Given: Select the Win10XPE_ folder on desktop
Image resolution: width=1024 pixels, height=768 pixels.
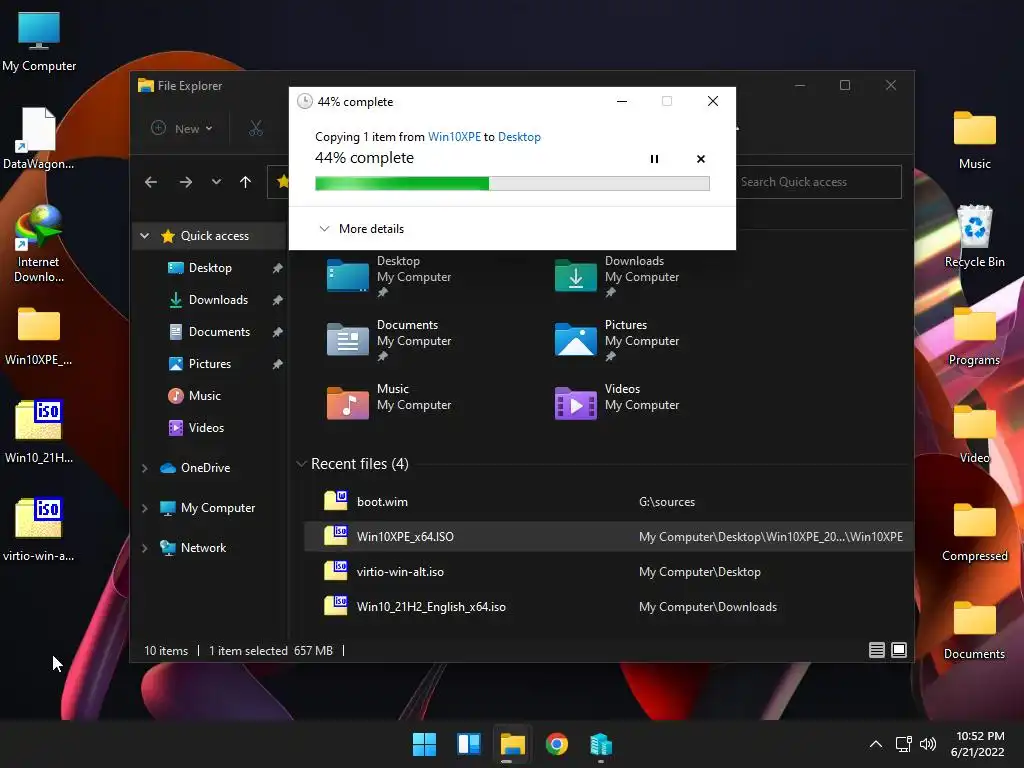Looking at the screenshot, I should pyautogui.click(x=39, y=336).
